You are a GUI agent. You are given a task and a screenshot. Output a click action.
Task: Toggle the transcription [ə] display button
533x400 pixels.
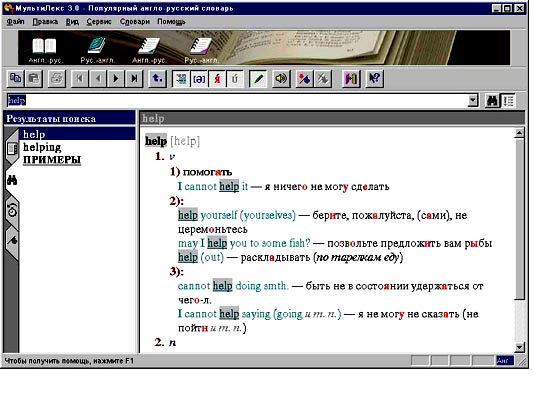coord(199,79)
